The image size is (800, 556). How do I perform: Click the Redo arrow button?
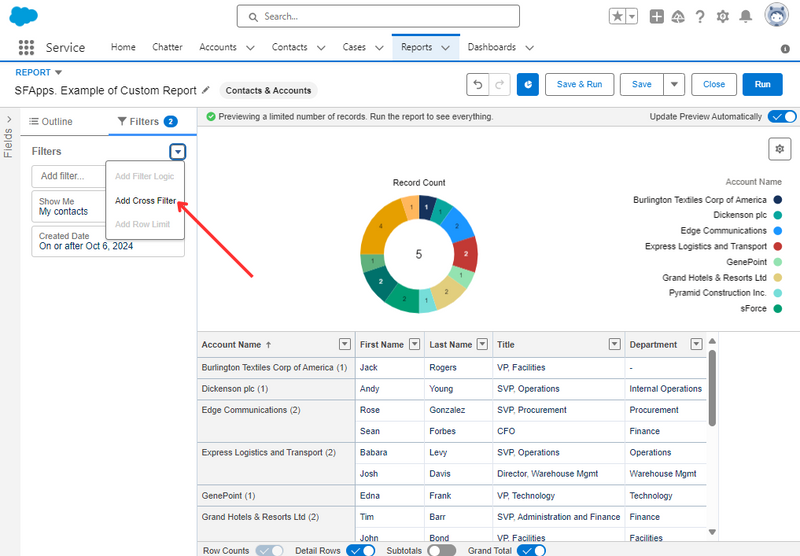[499, 84]
